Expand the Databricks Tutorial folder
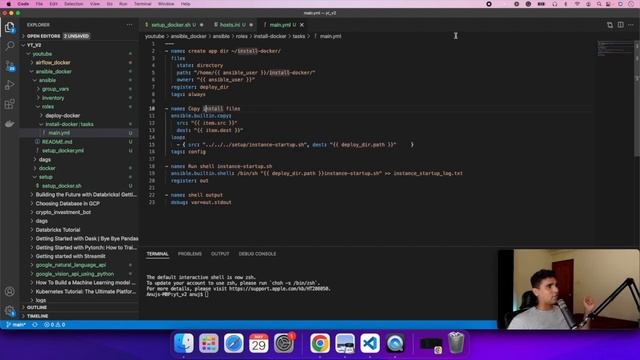This screenshot has width=640, height=360. (x=79, y=230)
